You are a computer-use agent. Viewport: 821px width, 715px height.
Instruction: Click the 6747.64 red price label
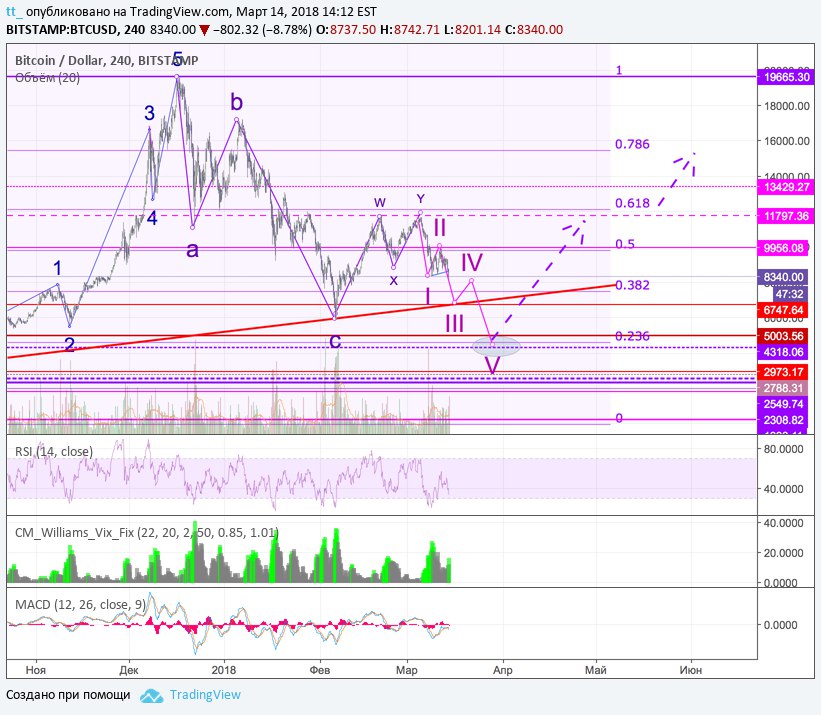tap(783, 310)
